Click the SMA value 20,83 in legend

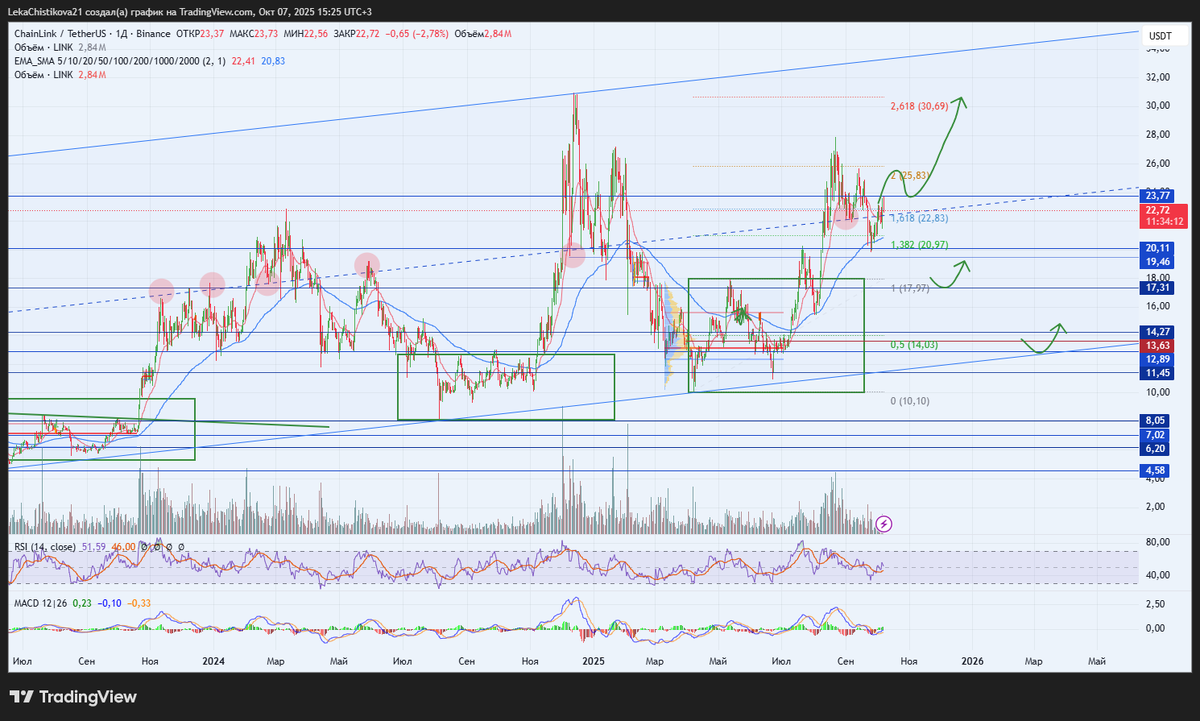[x=273, y=61]
